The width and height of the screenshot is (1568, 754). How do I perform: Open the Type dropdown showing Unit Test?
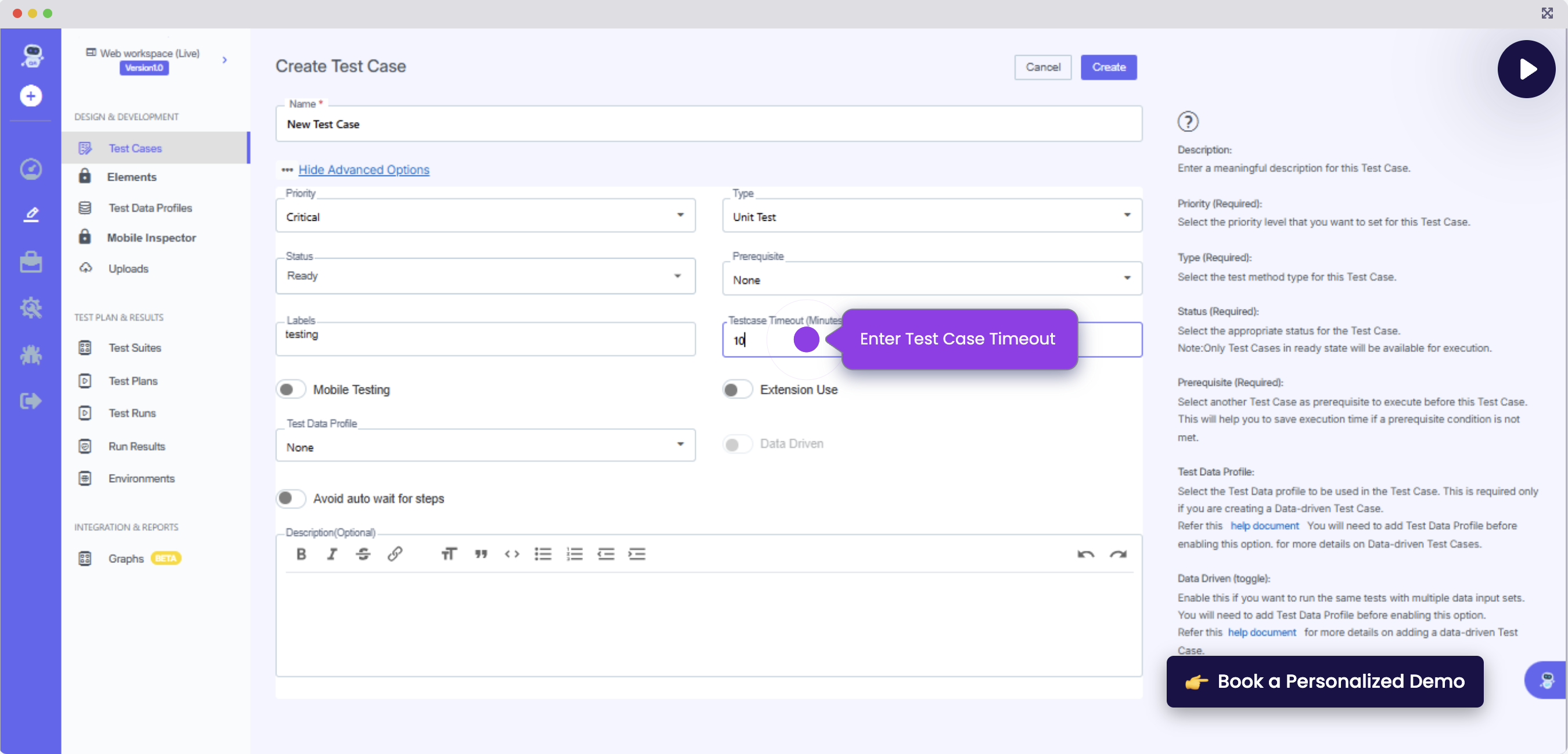pyautogui.click(x=932, y=216)
